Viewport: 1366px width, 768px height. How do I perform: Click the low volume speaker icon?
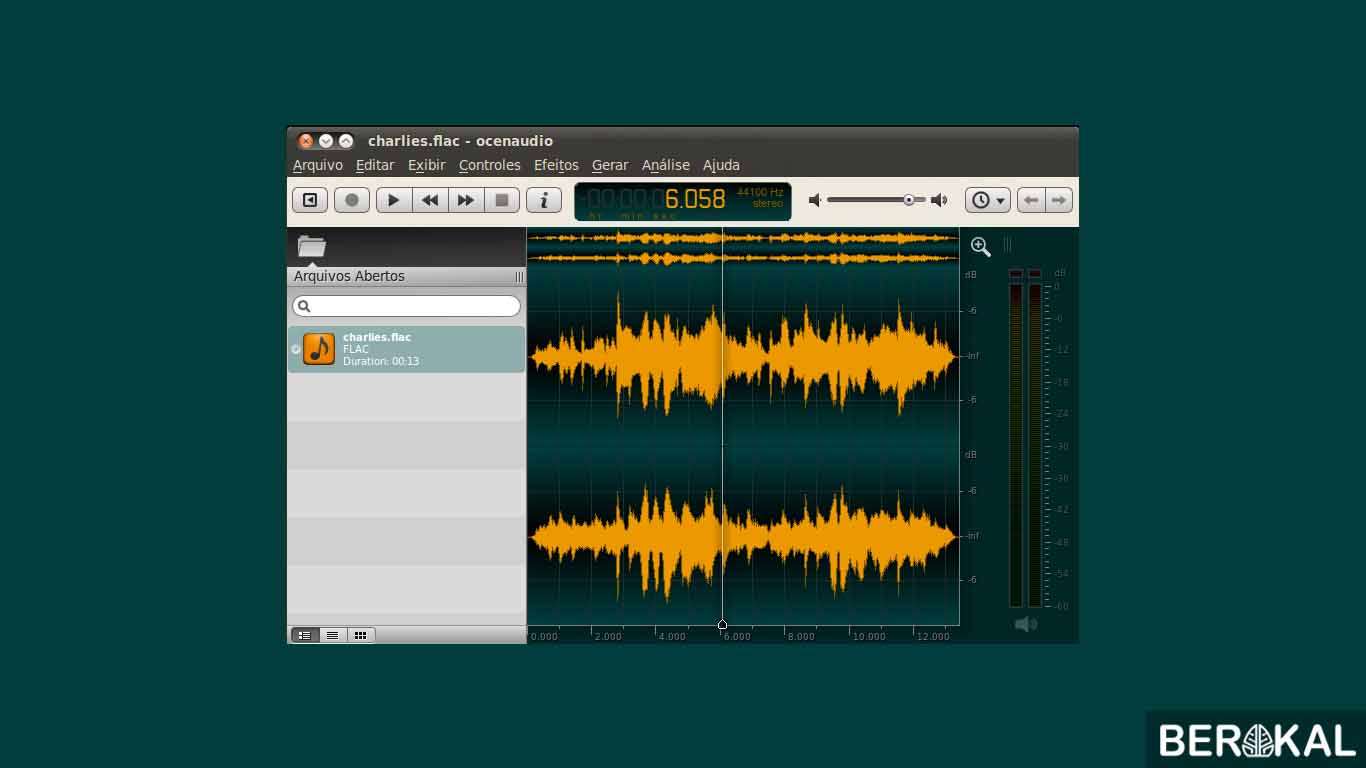point(815,200)
